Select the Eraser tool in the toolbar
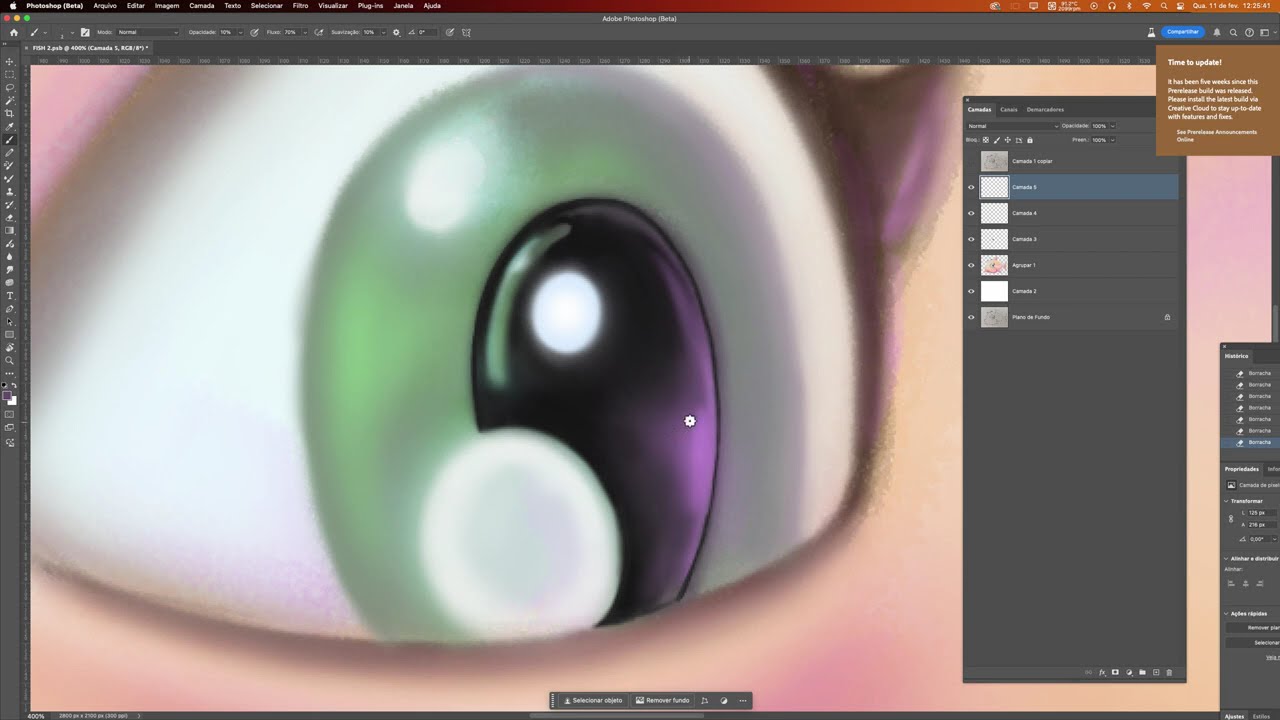The height and width of the screenshot is (720, 1280). point(10,218)
